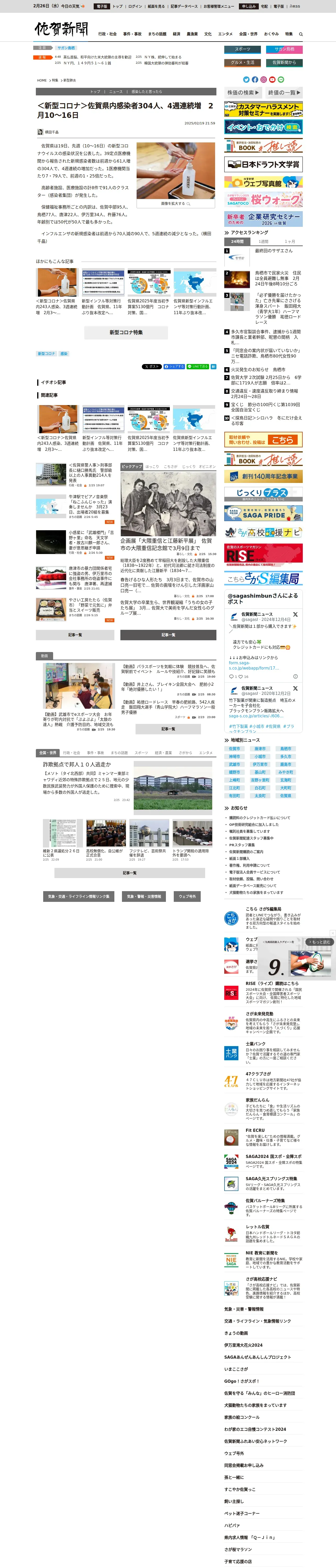Open the 唐津市 regional news link
The image size is (336, 1568).
[x=260, y=749]
